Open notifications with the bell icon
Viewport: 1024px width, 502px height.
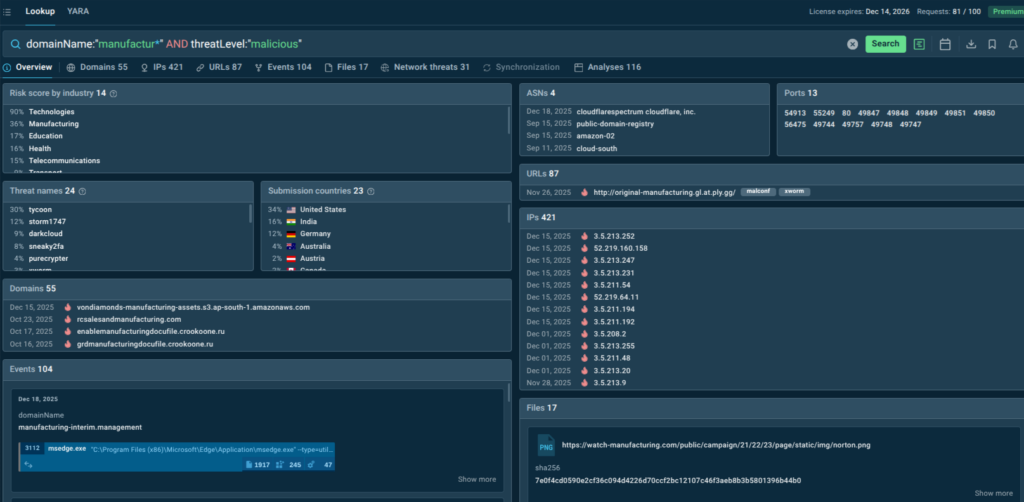pyautogui.click(x=1012, y=44)
